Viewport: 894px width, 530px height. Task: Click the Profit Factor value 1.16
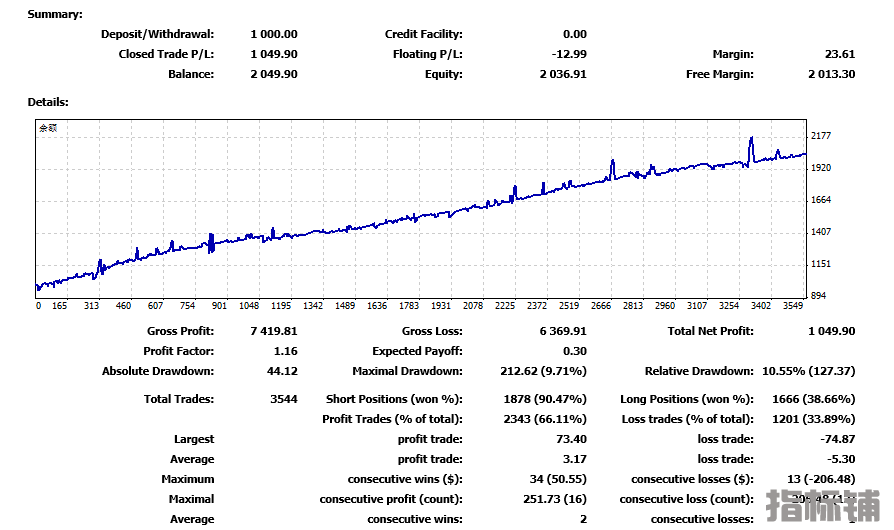(285, 351)
